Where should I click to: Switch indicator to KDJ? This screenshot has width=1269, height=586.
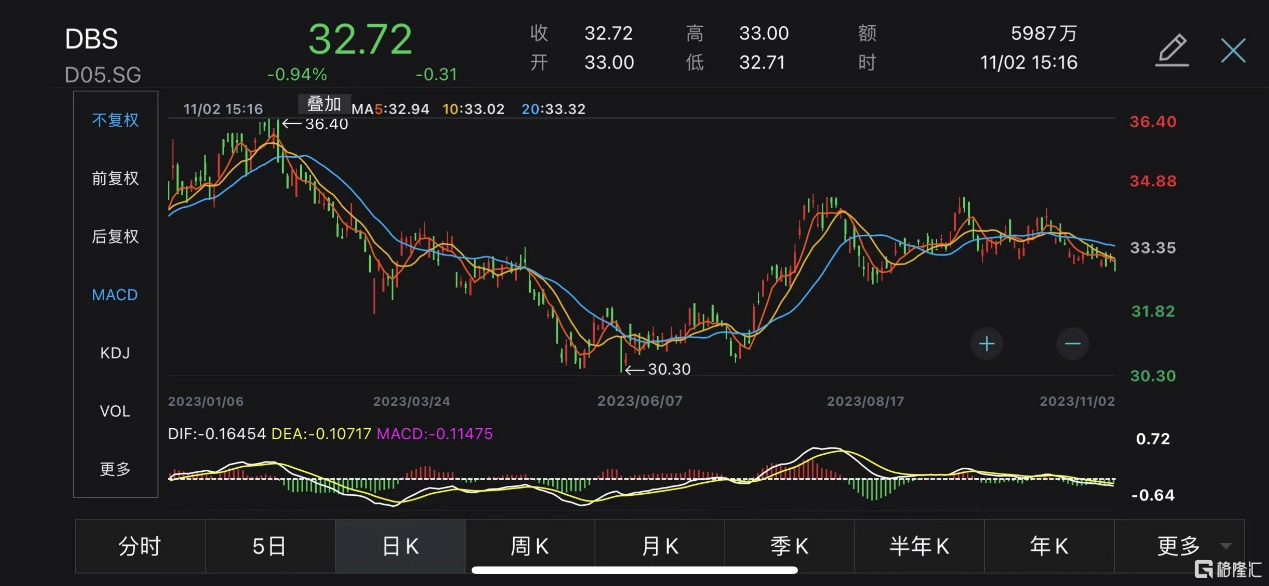(115, 353)
